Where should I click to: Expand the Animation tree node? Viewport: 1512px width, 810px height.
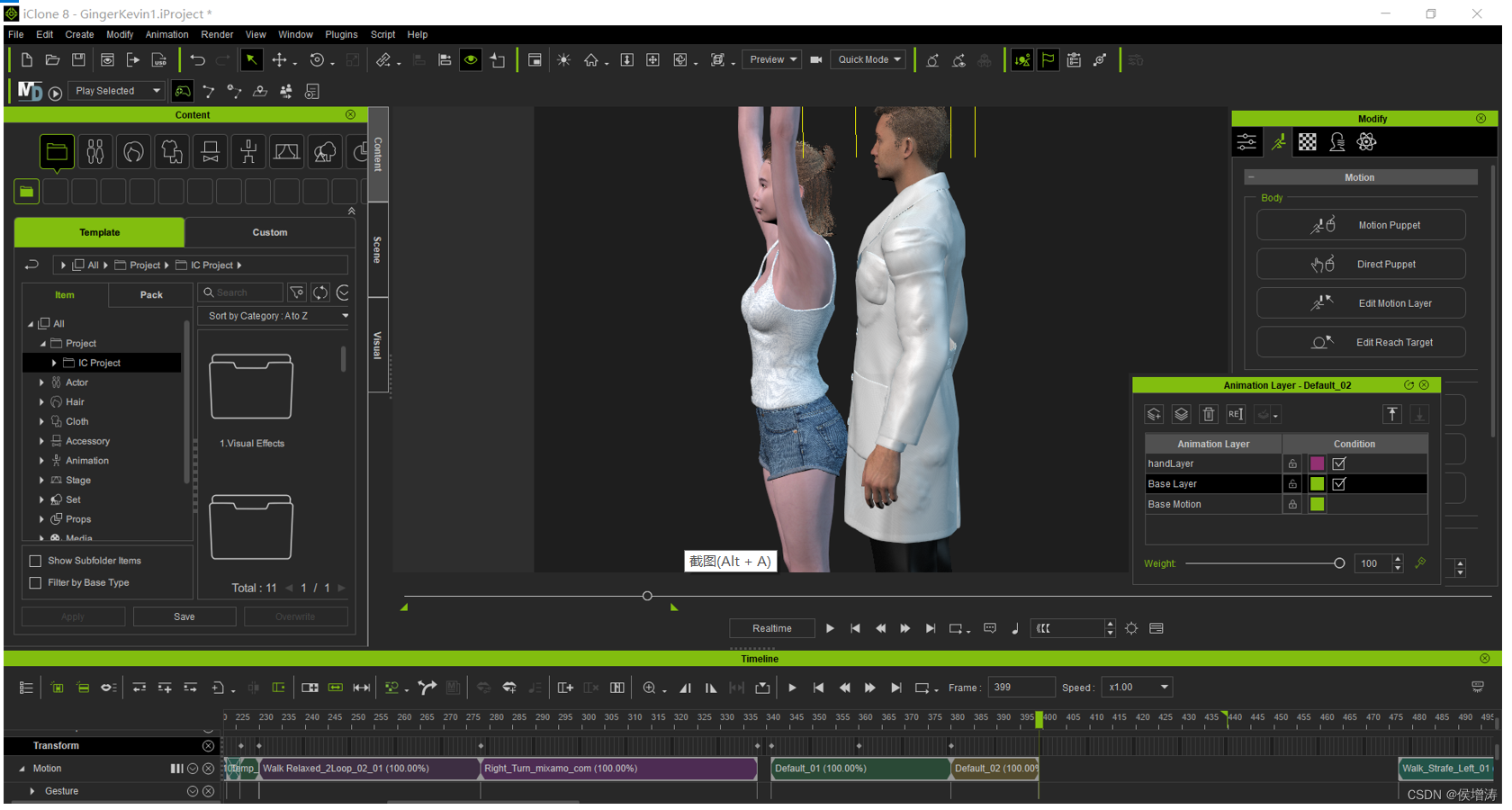tap(41, 461)
